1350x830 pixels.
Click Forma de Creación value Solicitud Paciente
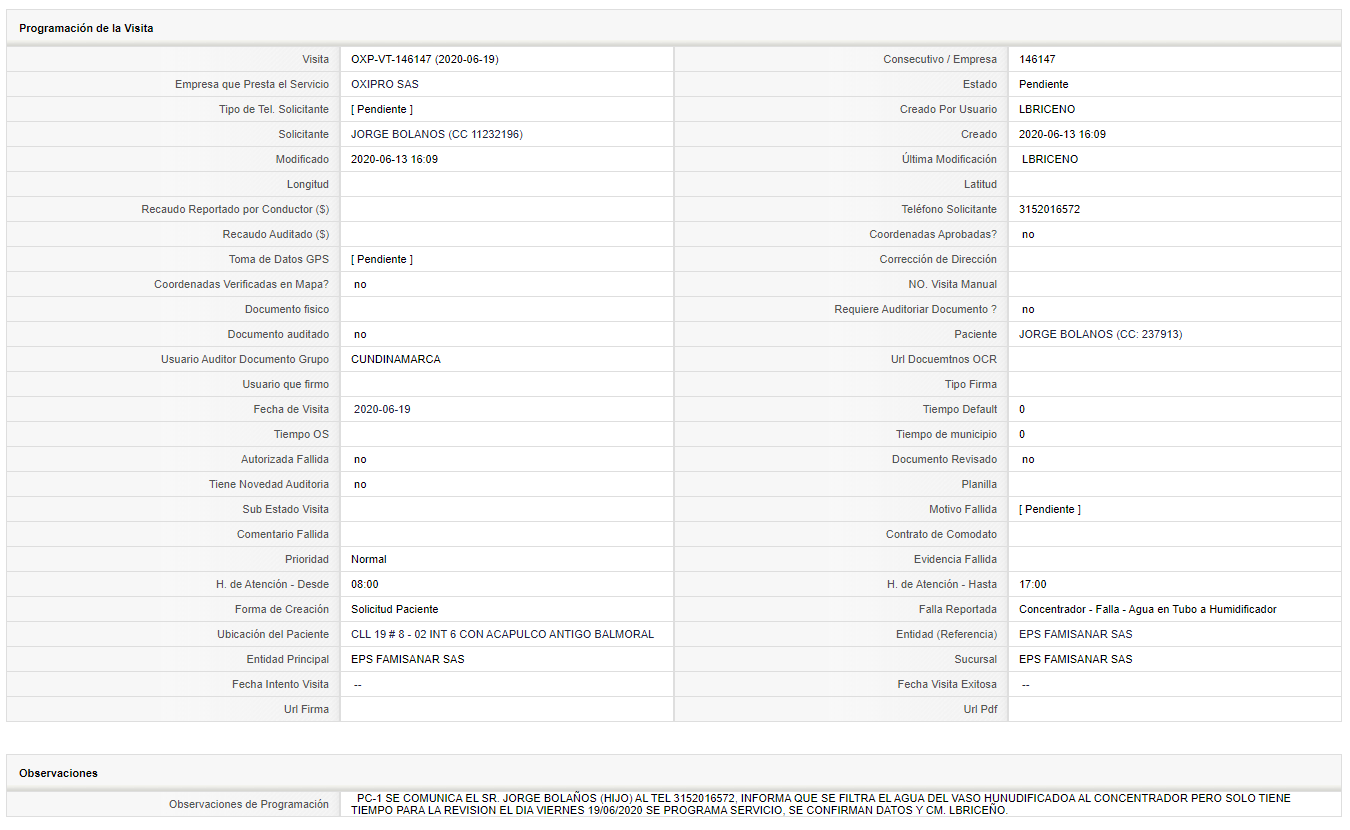(395, 610)
